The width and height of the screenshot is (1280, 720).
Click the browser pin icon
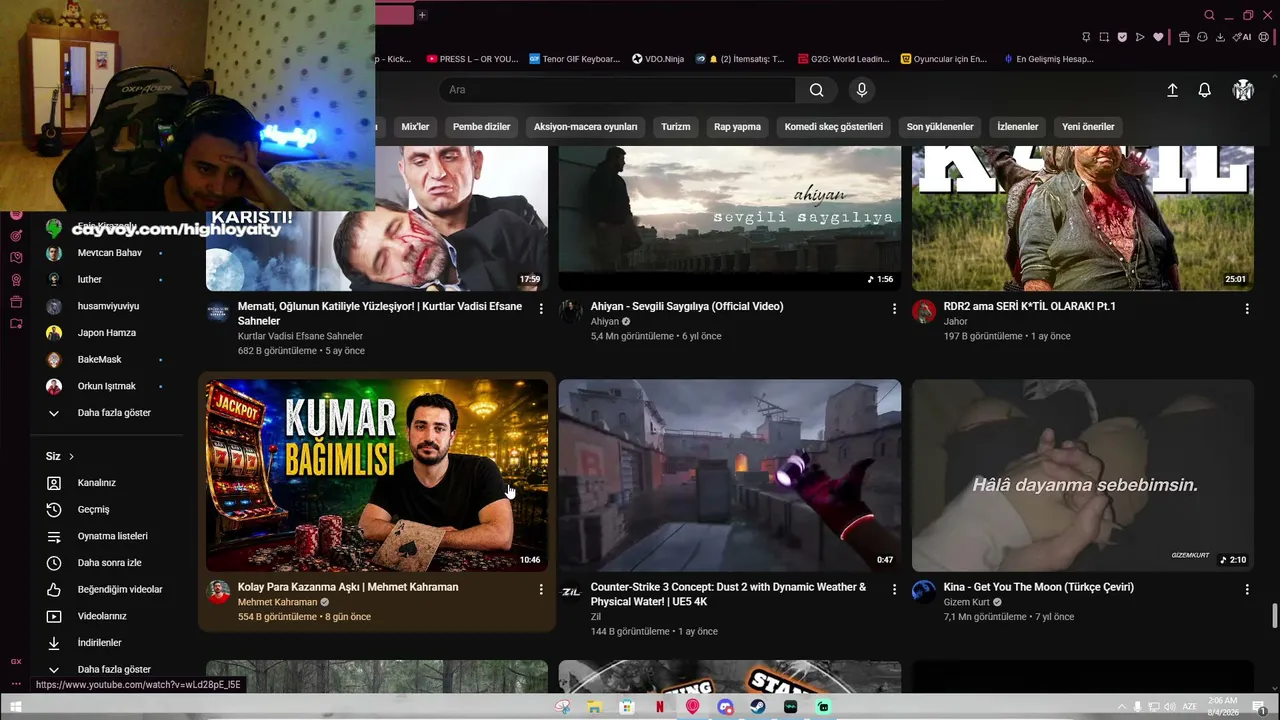(x=1086, y=37)
